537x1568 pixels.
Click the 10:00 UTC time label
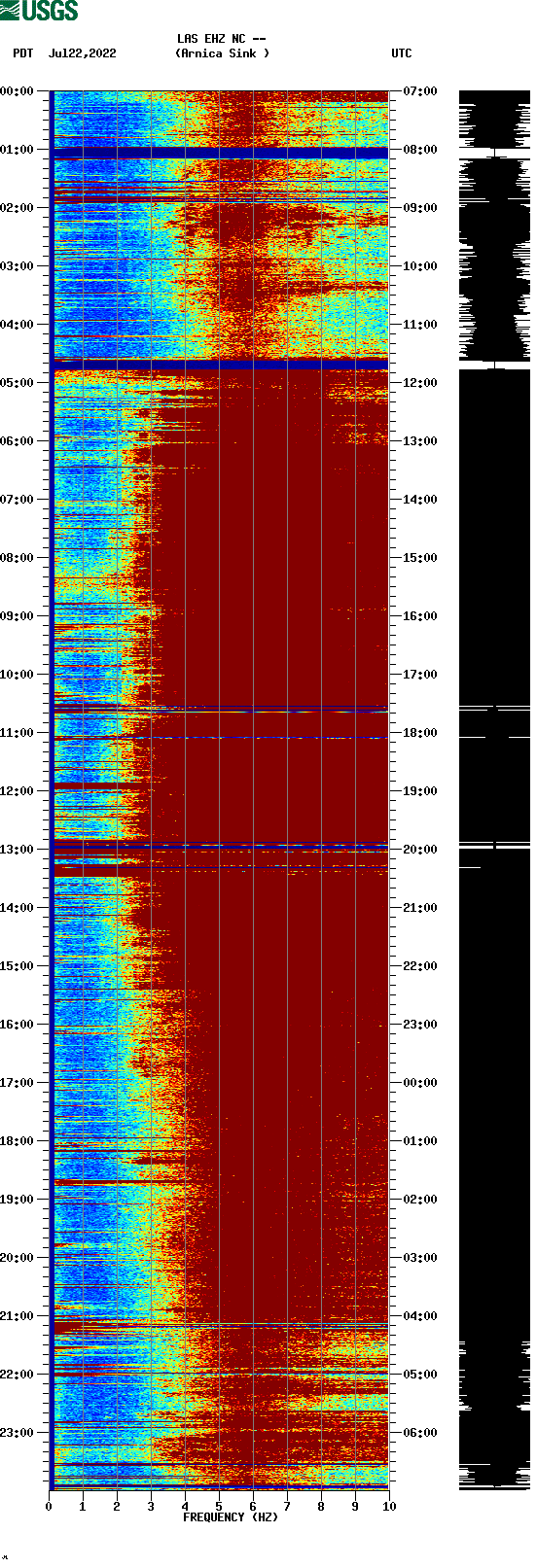tap(420, 266)
